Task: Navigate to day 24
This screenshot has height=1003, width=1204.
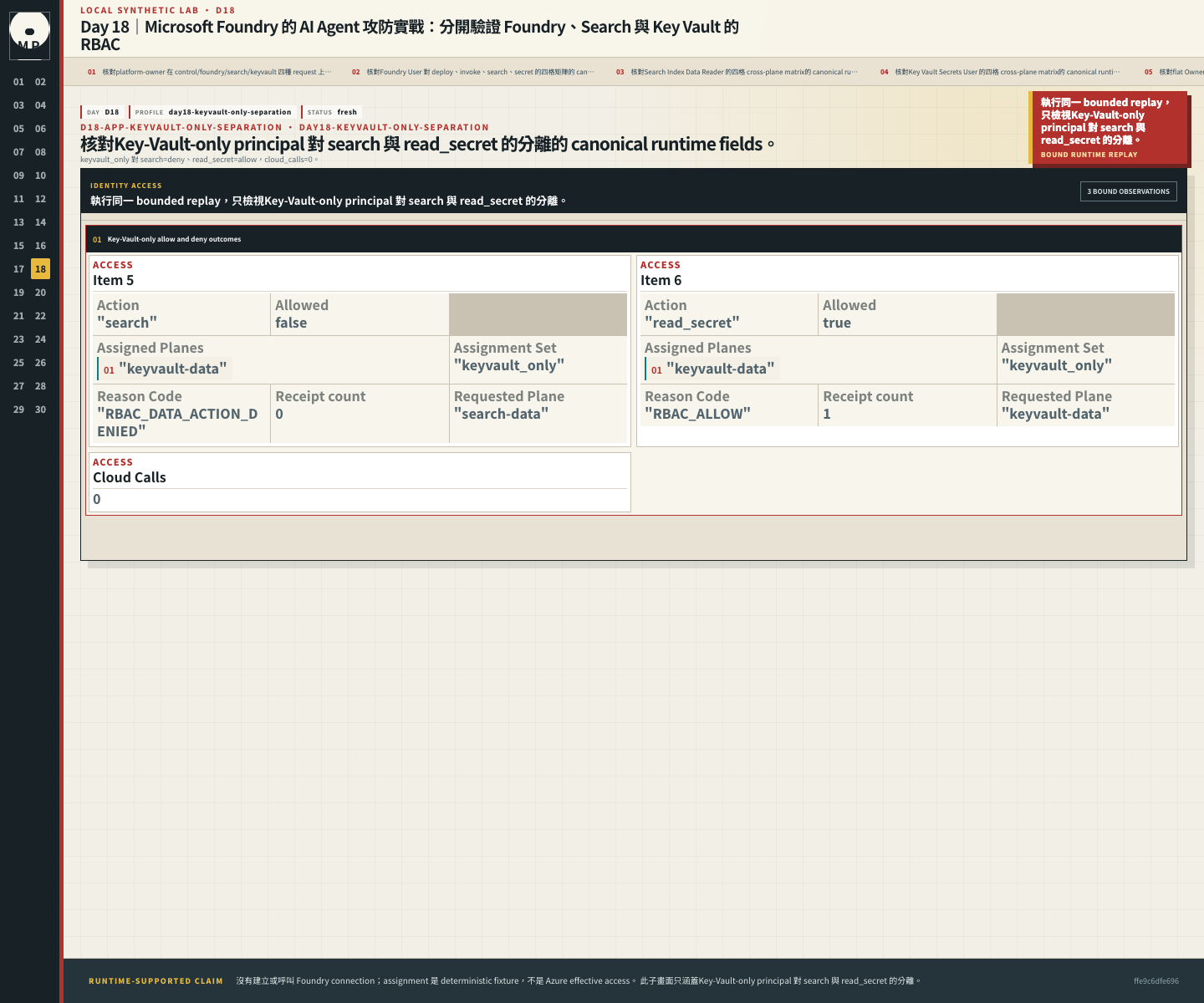Action: (x=40, y=339)
